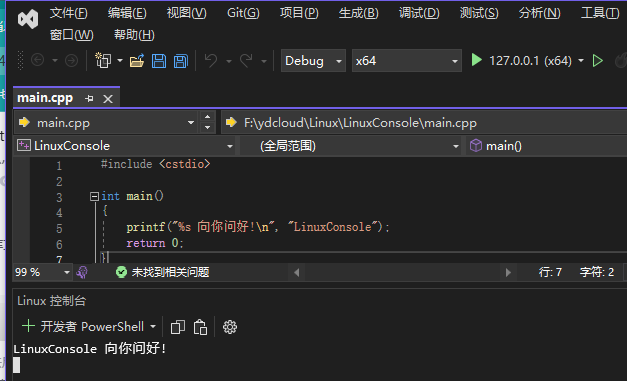Click the up arrow of file stepper
Viewport: 627px width, 381px height.
click(x=207, y=117)
